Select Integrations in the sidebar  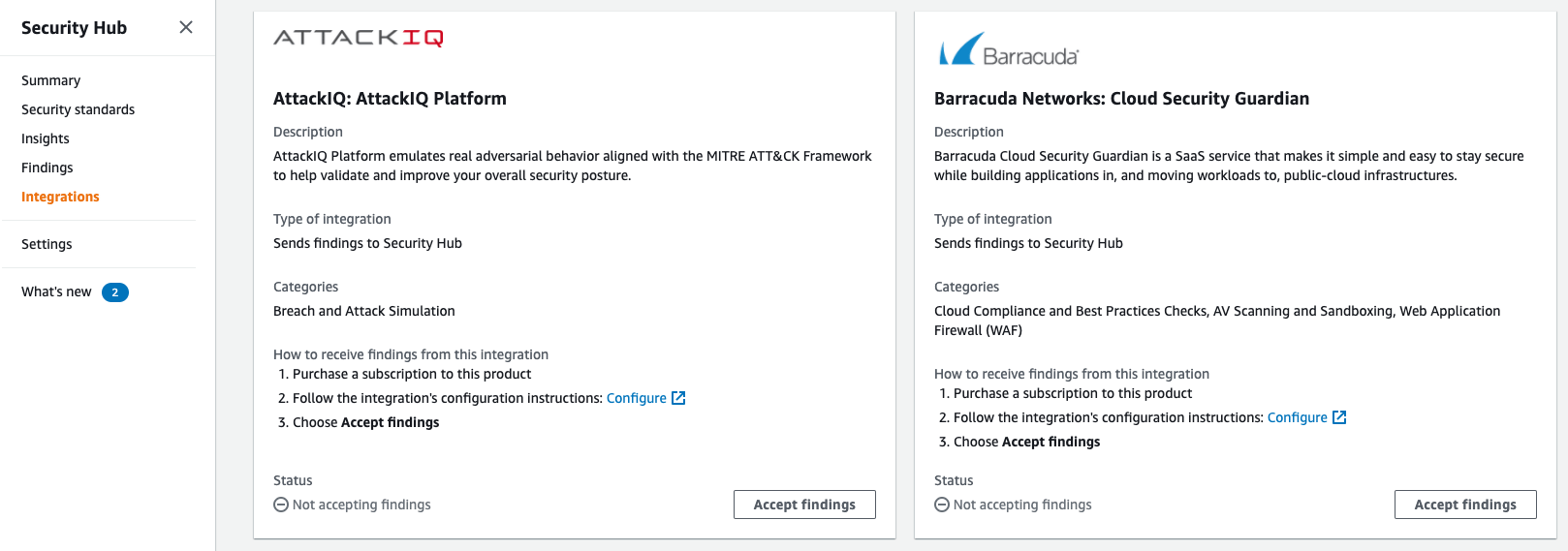pyautogui.click(x=60, y=197)
